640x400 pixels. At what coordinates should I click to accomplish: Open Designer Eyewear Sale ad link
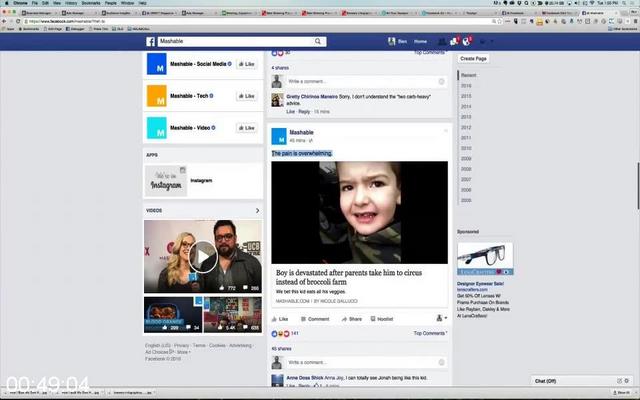[480, 284]
